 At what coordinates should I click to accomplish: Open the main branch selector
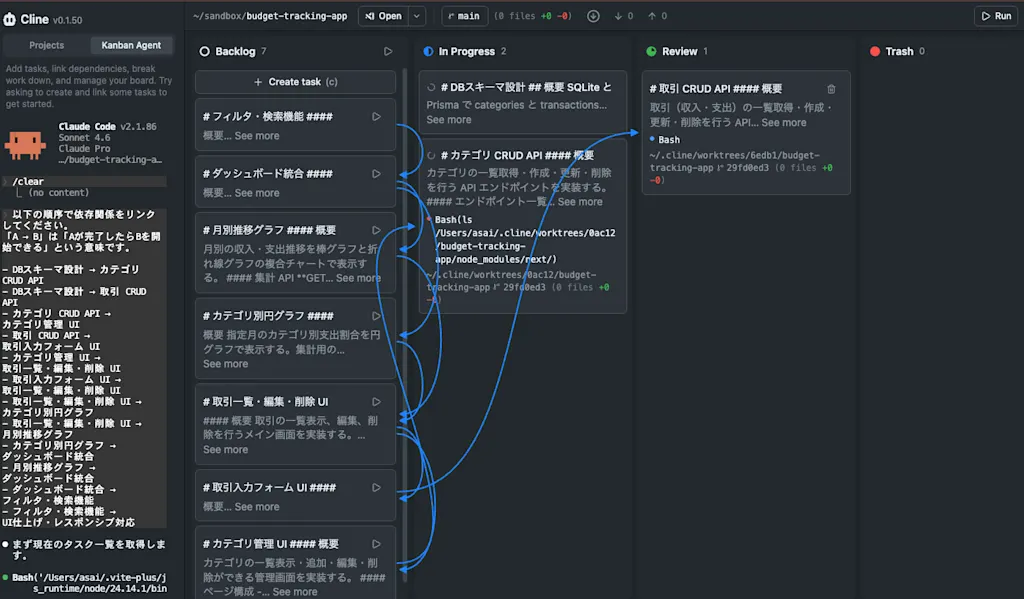pyautogui.click(x=464, y=16)
